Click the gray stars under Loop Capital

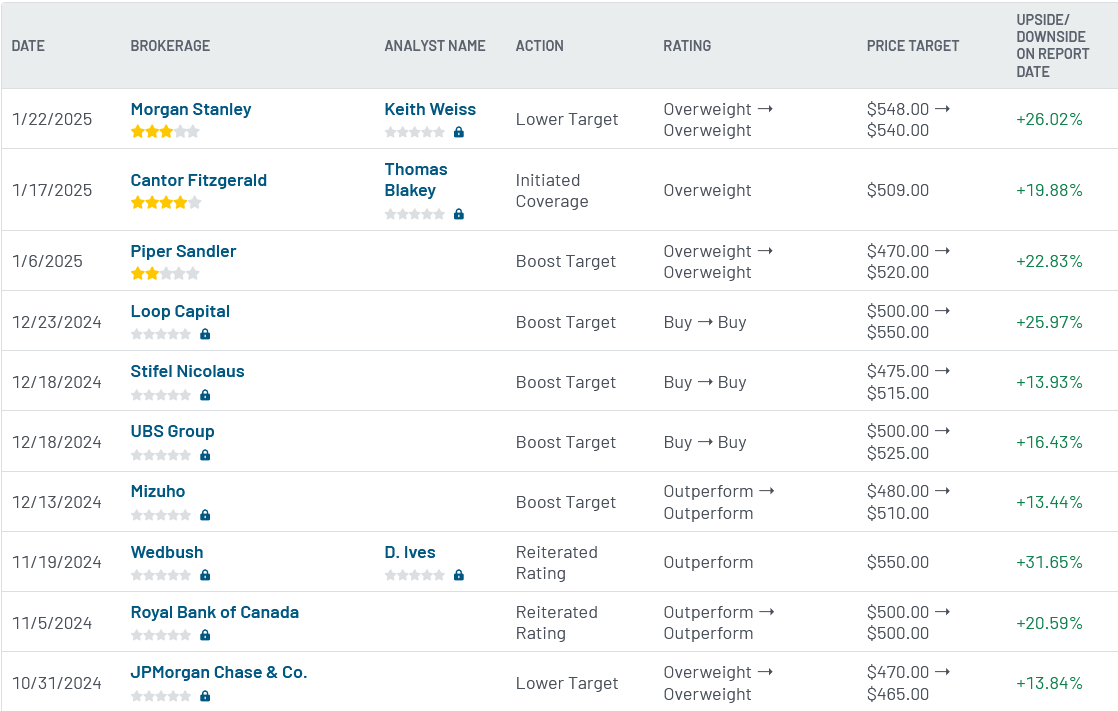tap(161, 334)
